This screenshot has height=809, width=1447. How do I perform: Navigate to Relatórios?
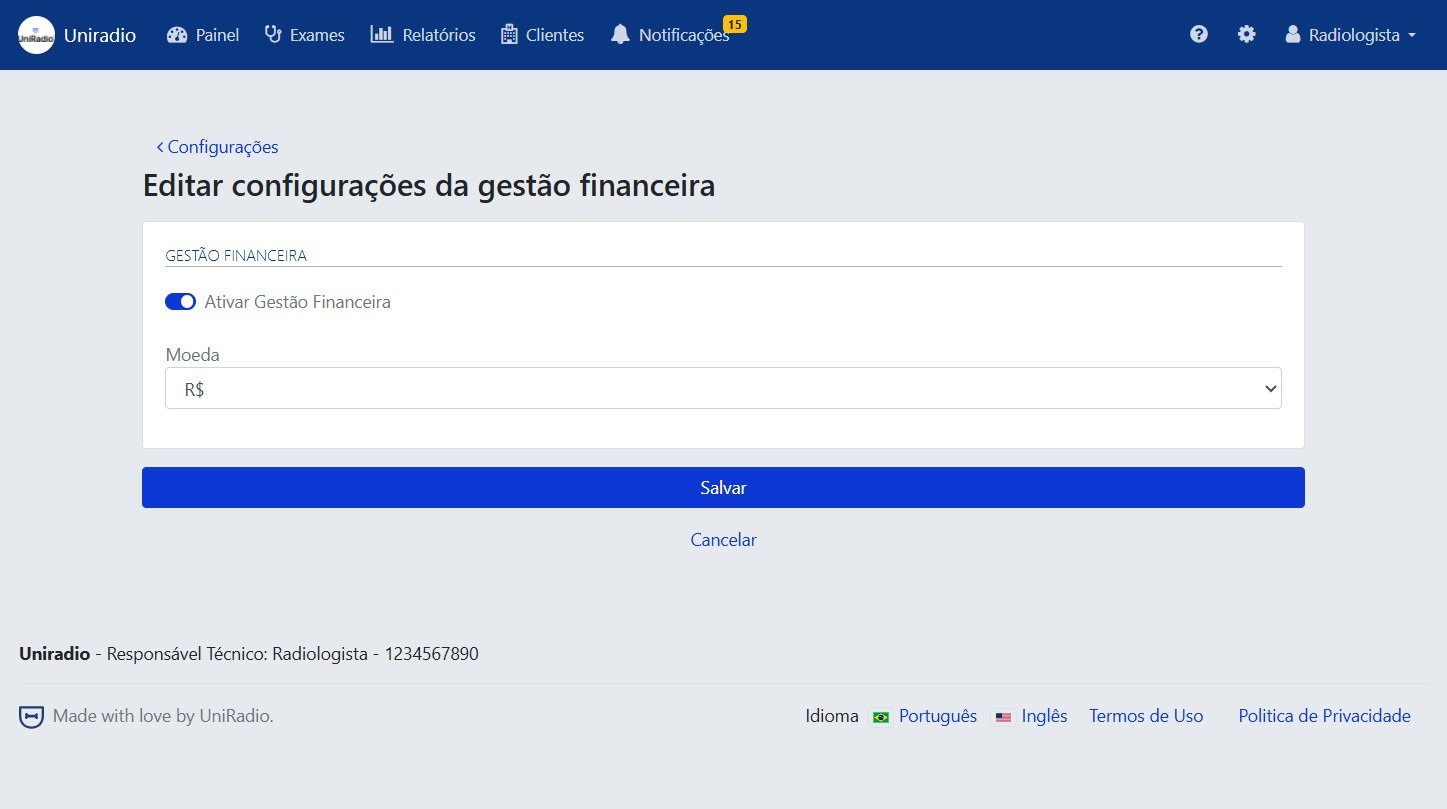pyautogui.click(x=423, y=35)
